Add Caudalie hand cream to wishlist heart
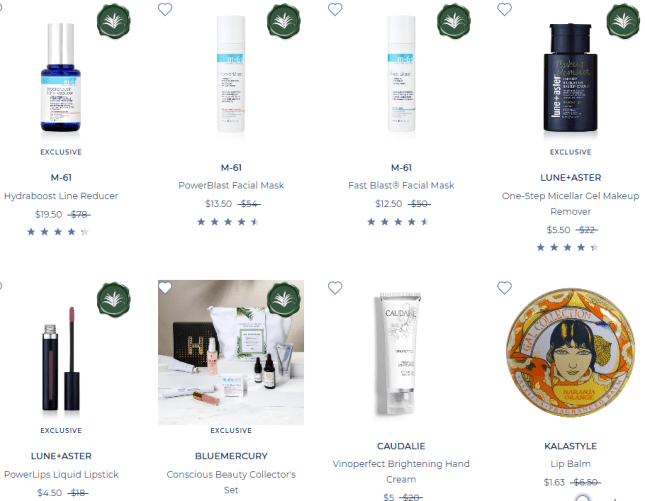The image size is (645, 501). [x=335, y=288]
